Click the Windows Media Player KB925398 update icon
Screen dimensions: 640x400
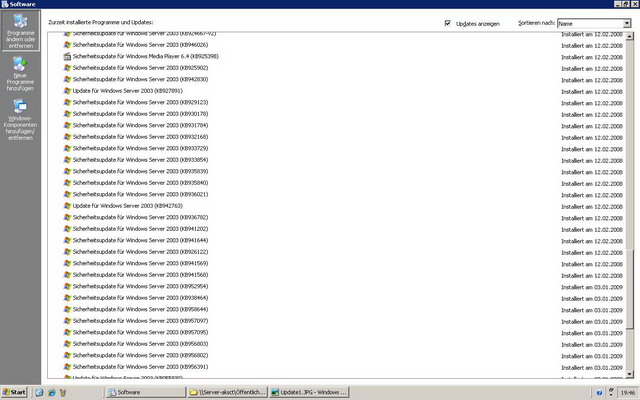point(67,56)
